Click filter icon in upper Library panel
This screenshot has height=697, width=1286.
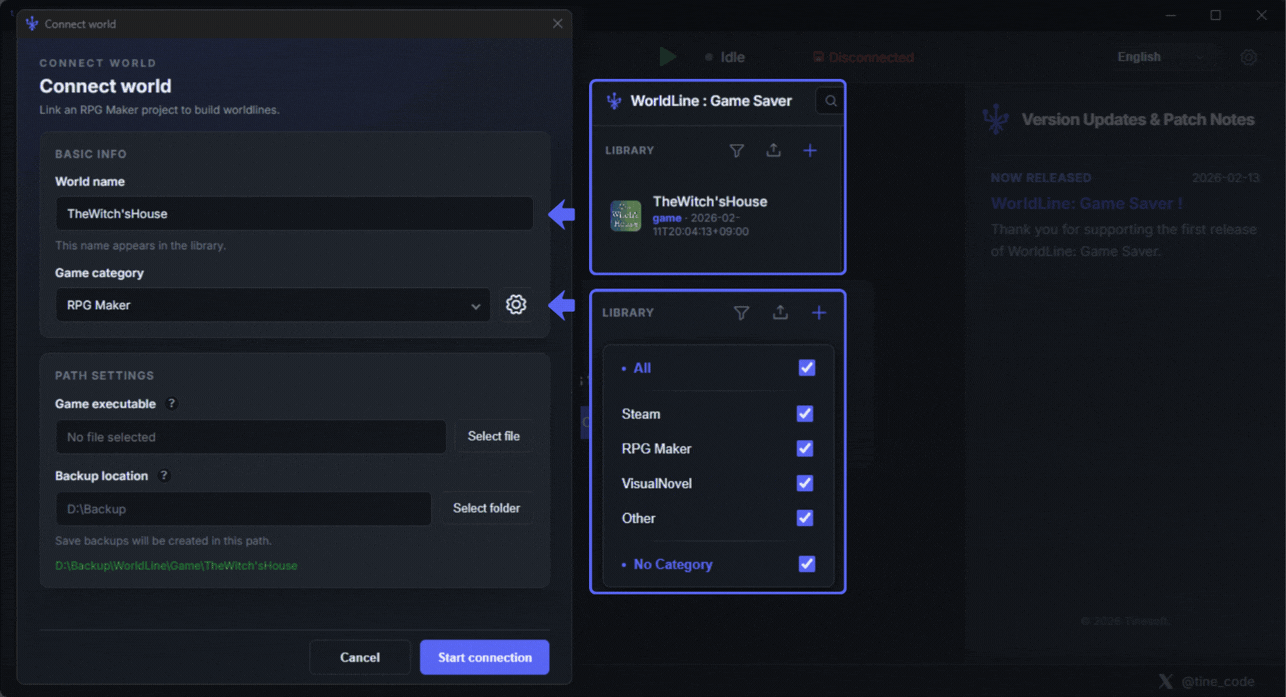[737, 151]
